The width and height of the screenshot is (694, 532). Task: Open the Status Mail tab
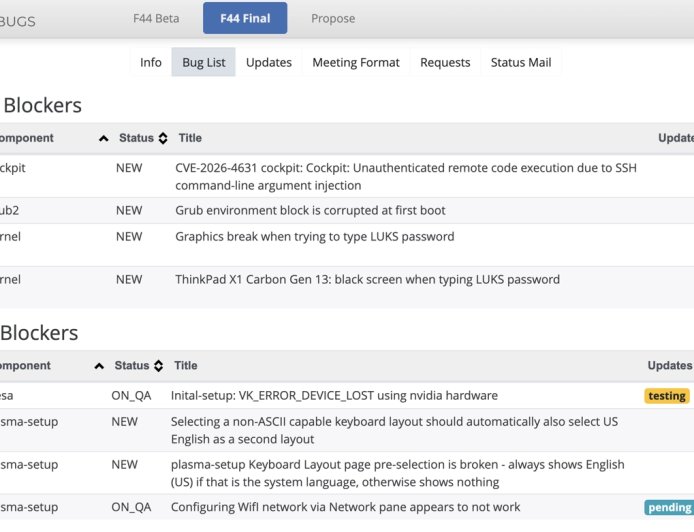521,62
